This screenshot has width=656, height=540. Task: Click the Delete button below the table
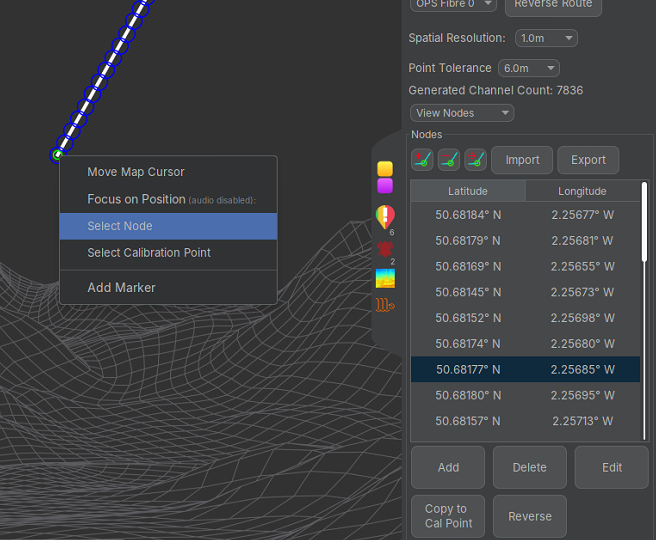(530, 467)
